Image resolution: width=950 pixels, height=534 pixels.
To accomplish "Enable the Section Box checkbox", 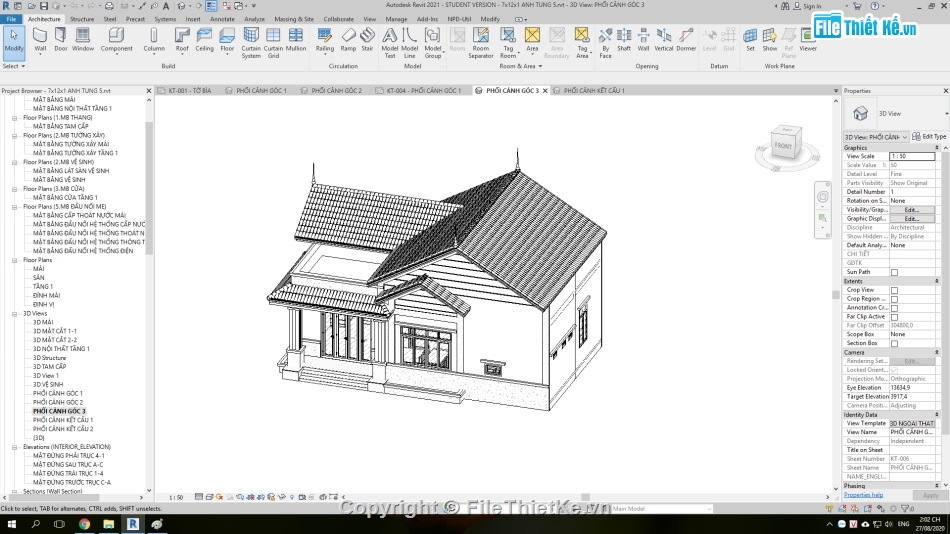I will coord(894,344).
